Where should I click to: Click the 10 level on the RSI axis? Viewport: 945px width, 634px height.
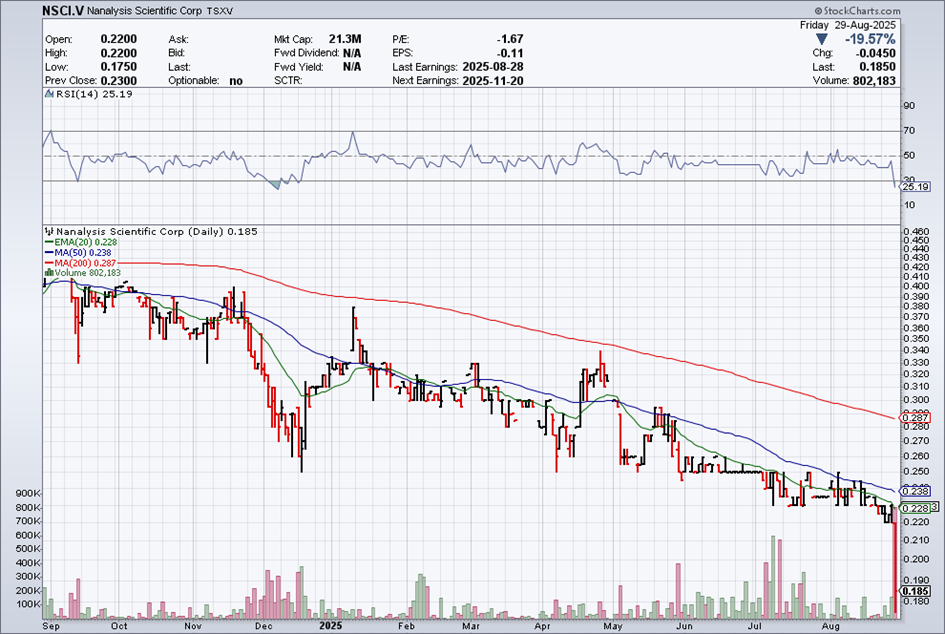coord(909,205)
